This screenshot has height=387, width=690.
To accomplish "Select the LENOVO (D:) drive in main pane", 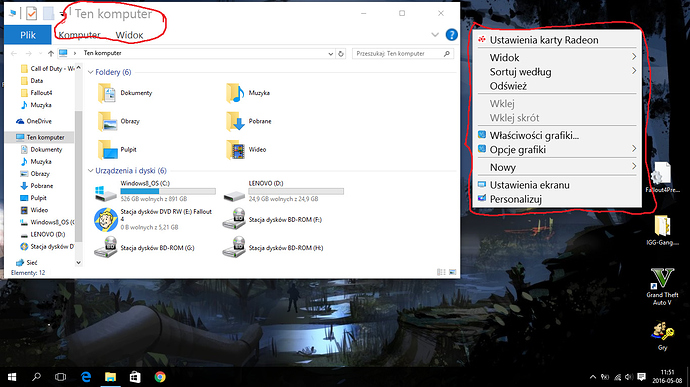I will tap(283, 191).
